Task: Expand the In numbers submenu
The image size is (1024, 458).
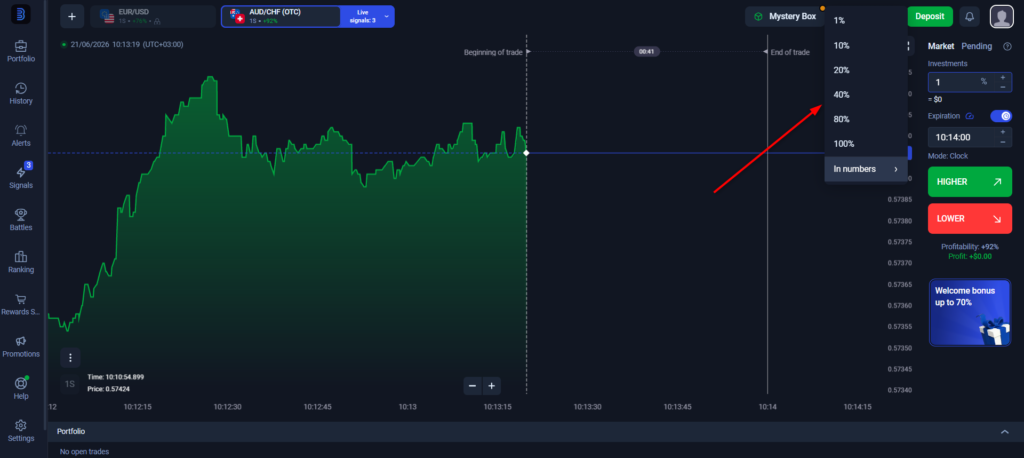Action: click(866, 169)
